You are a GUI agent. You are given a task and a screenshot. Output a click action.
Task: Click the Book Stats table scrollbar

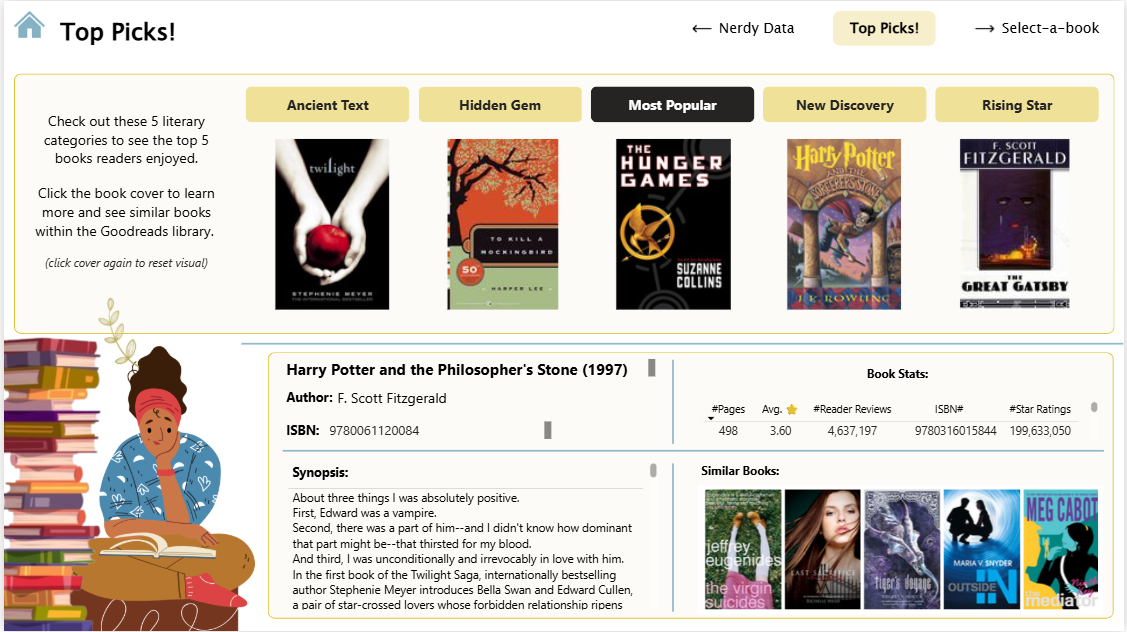point(1094,407)
